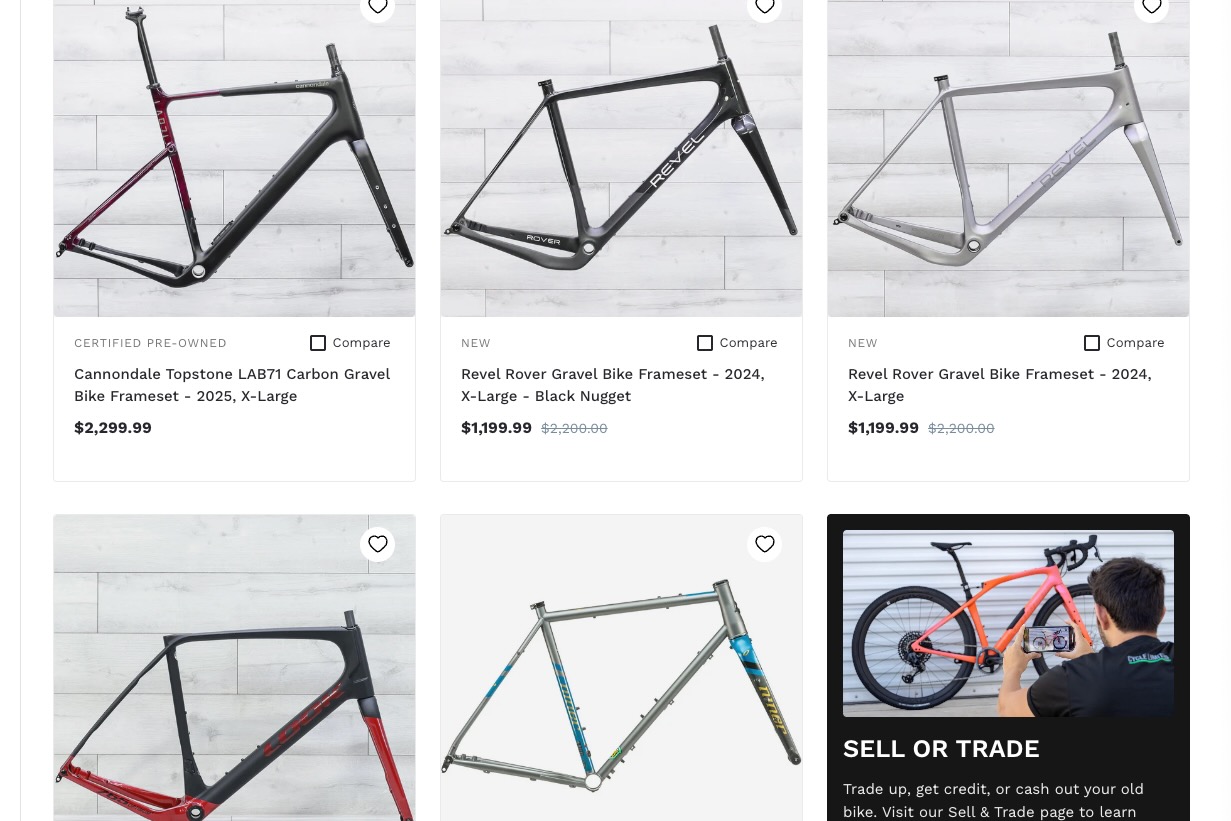View the black Revel Rover frameset image
Image resolution: width=1231 pixels, height=821 pixels.
[x=621, y=158]
